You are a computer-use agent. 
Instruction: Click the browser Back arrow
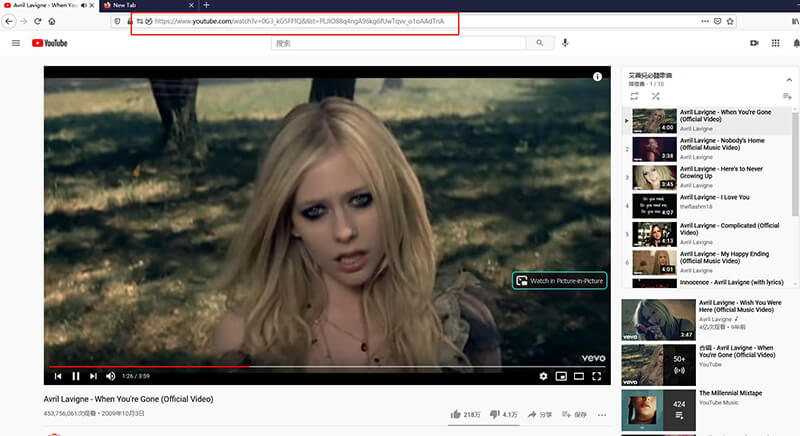click(9, 21)
